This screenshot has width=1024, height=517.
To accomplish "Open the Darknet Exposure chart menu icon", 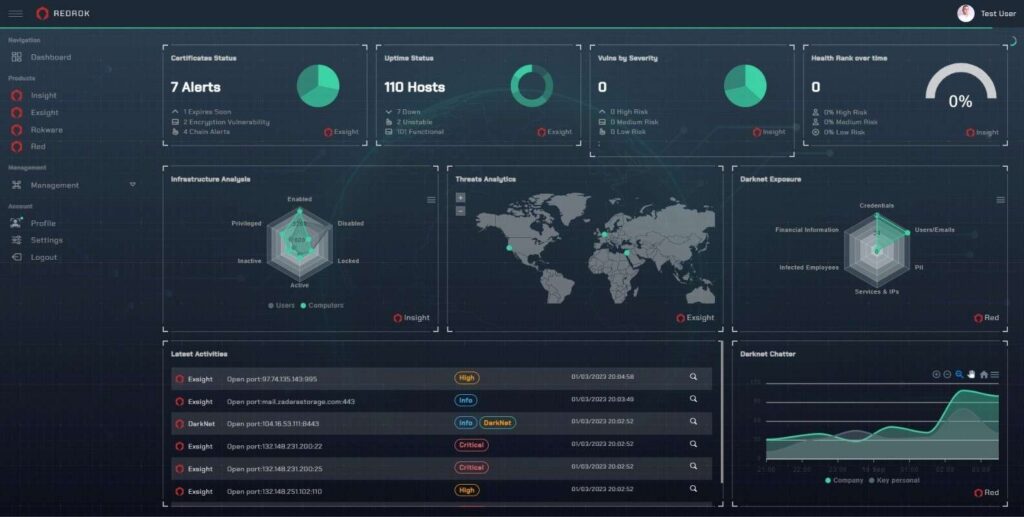I will click(x=1000, y=200).
